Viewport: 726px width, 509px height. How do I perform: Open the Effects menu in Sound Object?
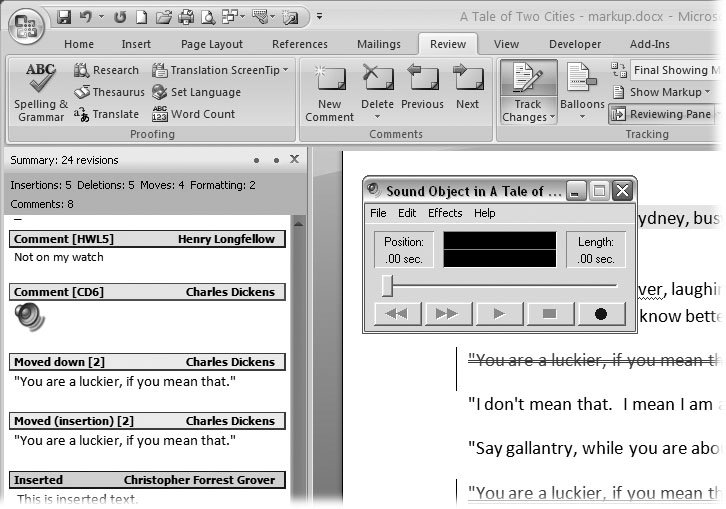pyautogui.click(x=445, y=213)
